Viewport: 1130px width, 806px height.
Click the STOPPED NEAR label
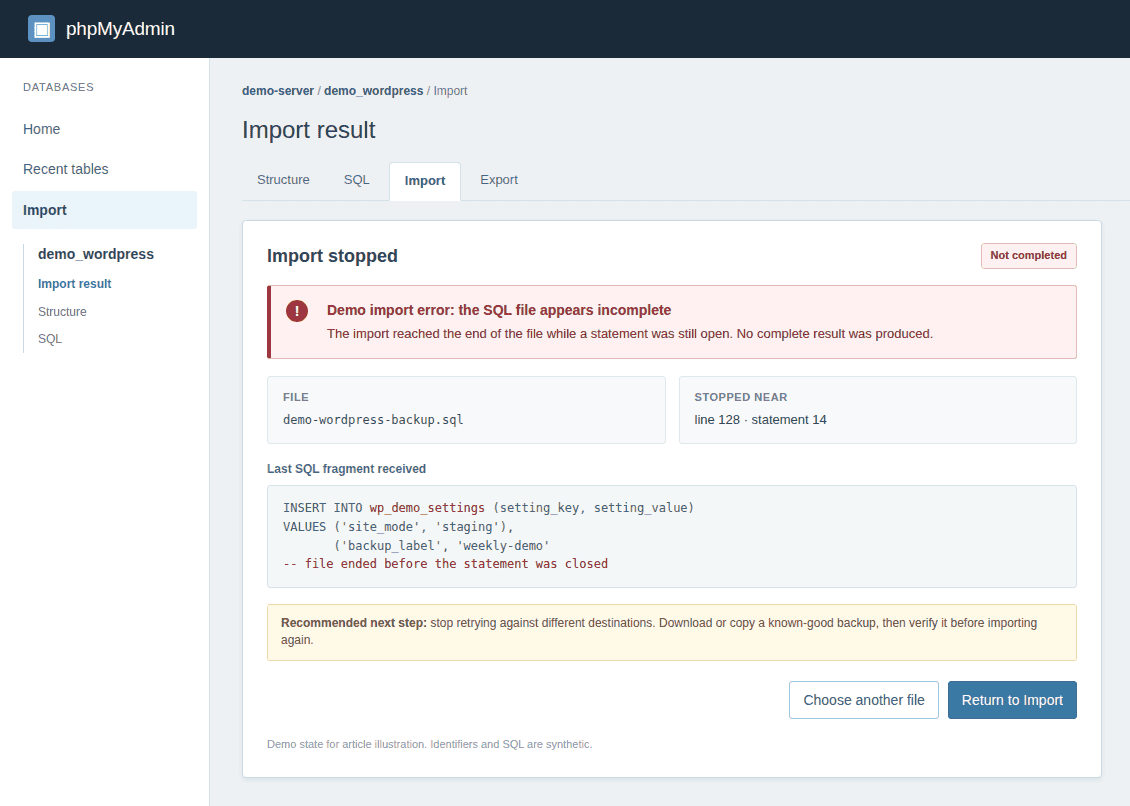(741, 397)
